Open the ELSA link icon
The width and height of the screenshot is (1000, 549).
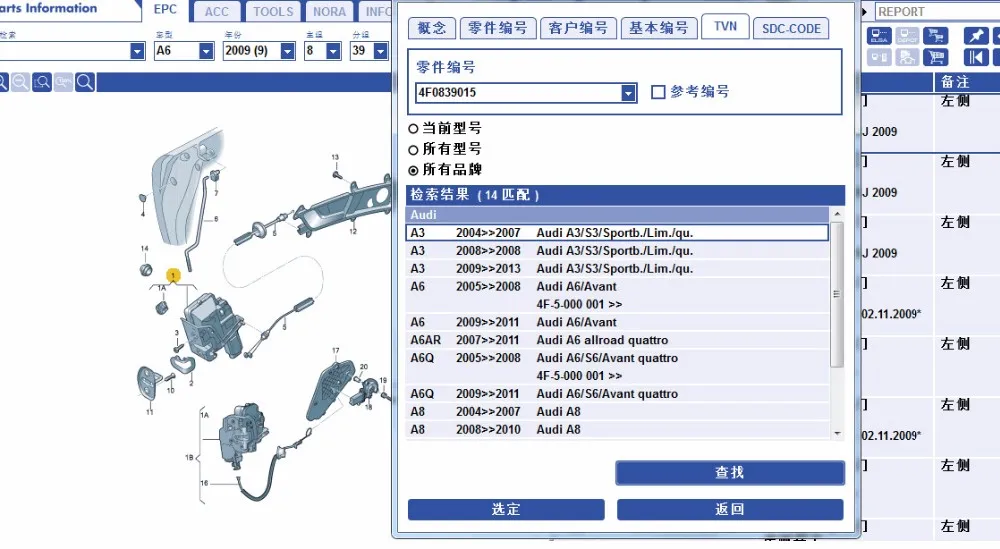coord(879,36)
